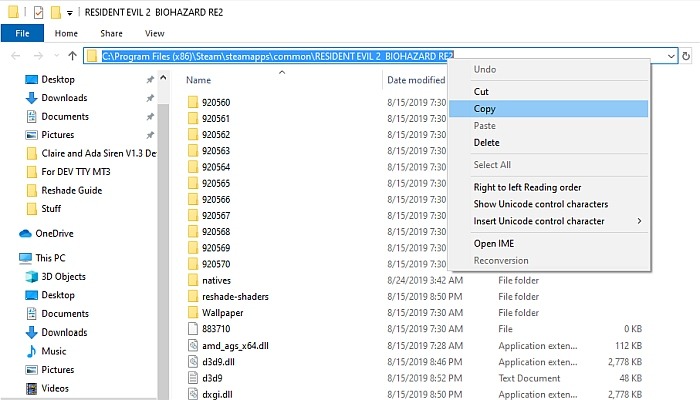Choose Copy in the context menu
This screenshot has width=700, height=400.
click(x=548, y=108)
